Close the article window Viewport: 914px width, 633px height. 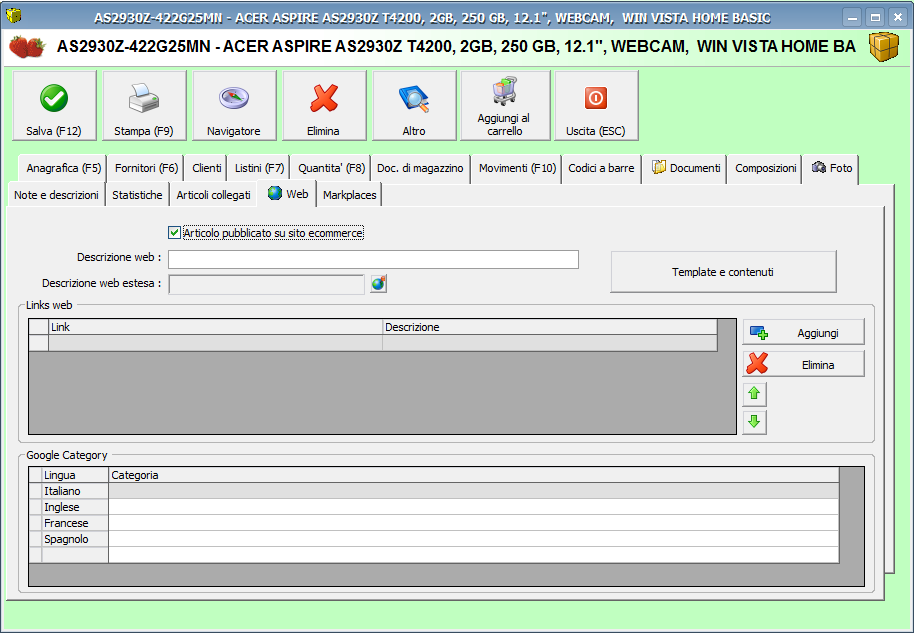click(898, 17)
